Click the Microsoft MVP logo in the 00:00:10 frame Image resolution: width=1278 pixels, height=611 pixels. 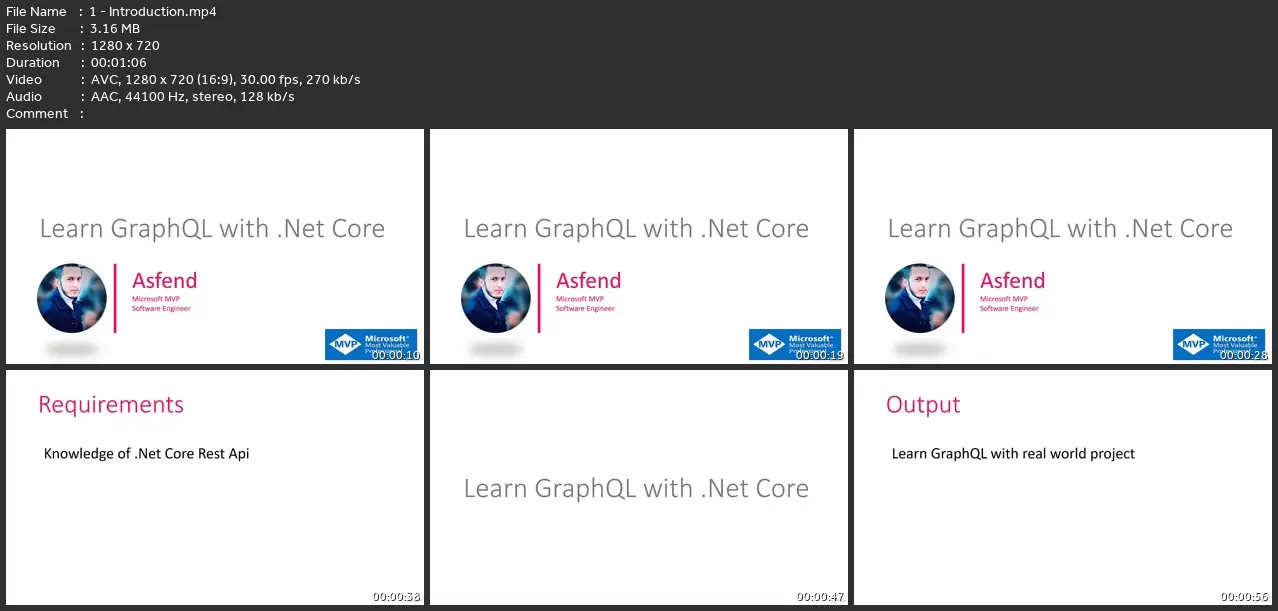(371, 344)
